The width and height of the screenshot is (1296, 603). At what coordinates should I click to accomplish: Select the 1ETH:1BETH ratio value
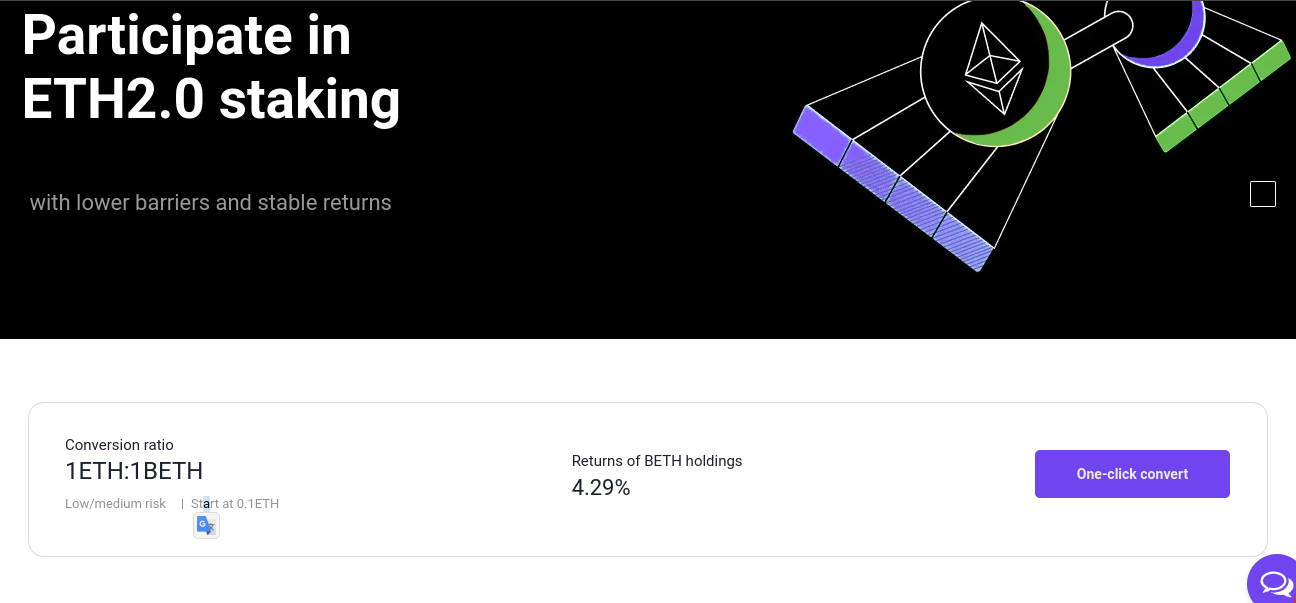tap(134, 471)
